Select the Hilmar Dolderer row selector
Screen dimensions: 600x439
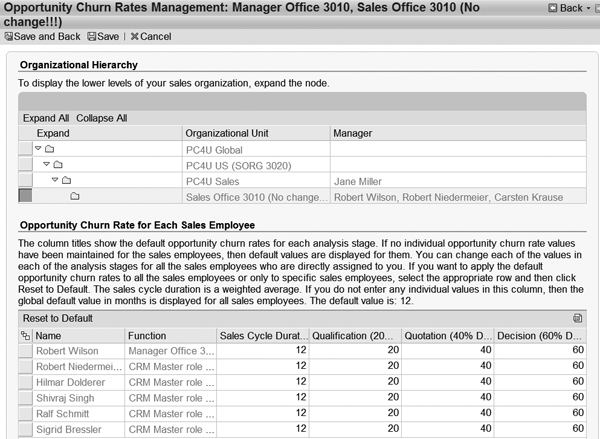[25, 381]
